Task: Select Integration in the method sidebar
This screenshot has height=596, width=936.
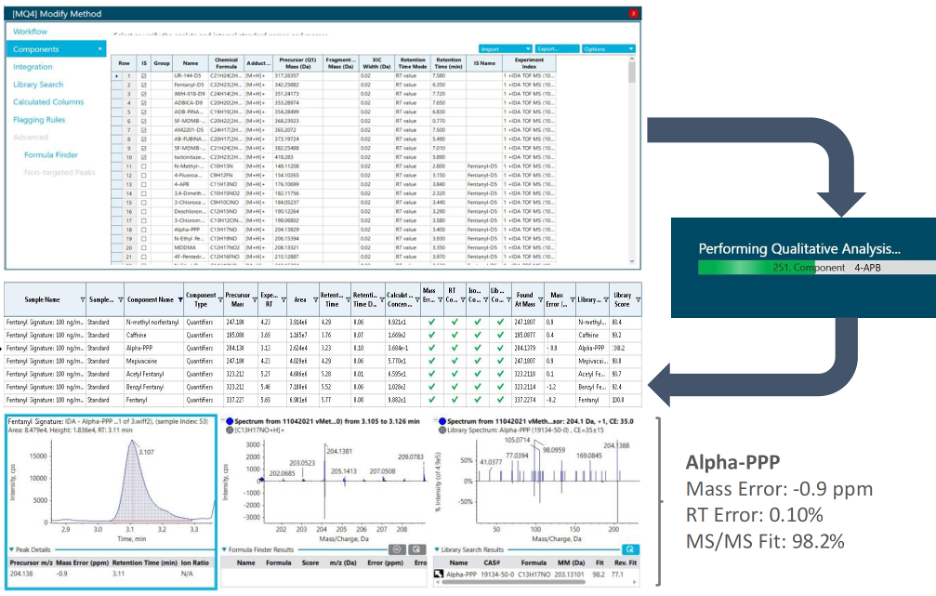Action: [x=33, y=67]
